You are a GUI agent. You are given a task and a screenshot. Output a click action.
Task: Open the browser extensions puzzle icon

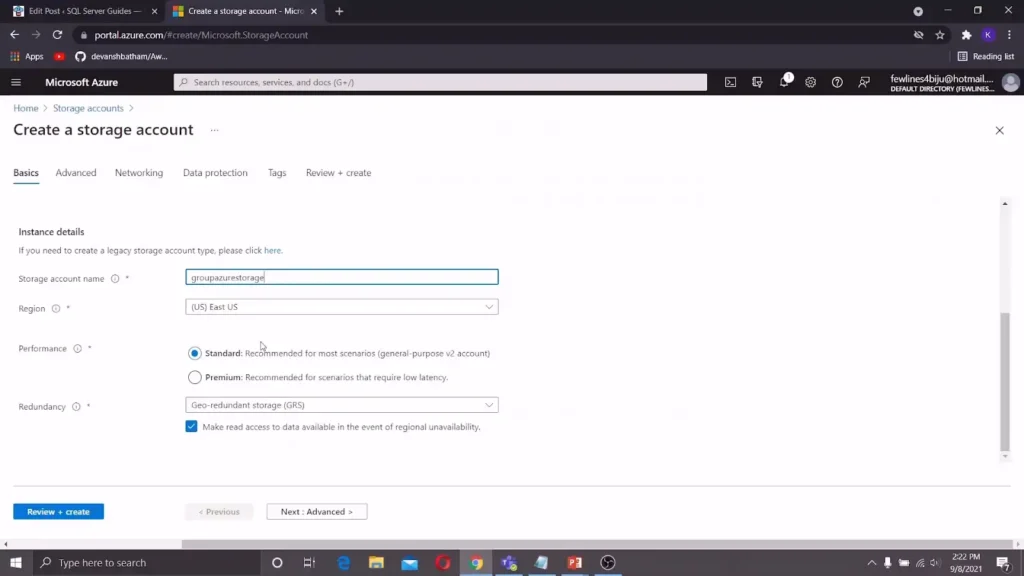point(966,35)
